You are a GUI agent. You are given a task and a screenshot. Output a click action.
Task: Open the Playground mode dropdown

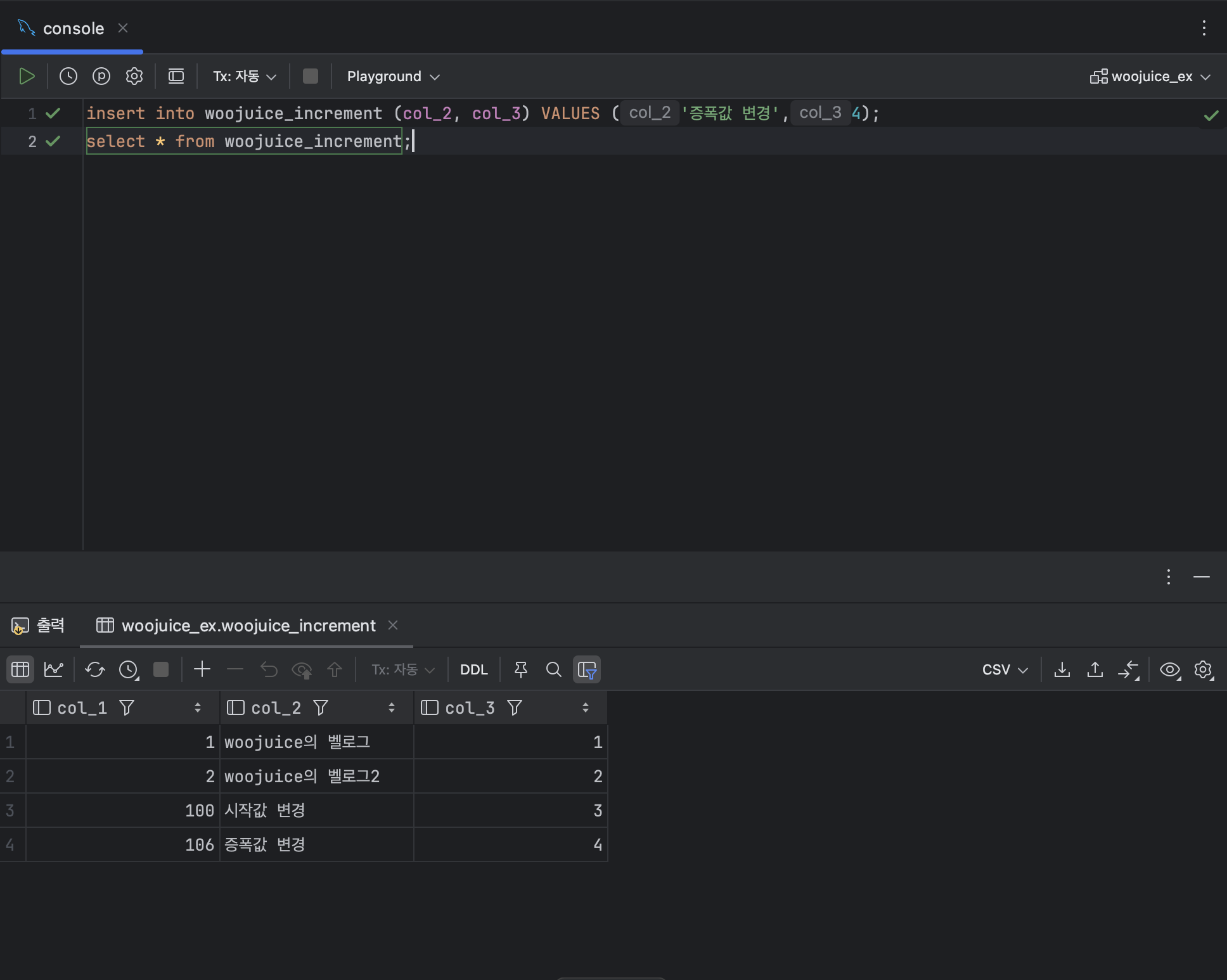pyautogui.click(x=393, y=76)
